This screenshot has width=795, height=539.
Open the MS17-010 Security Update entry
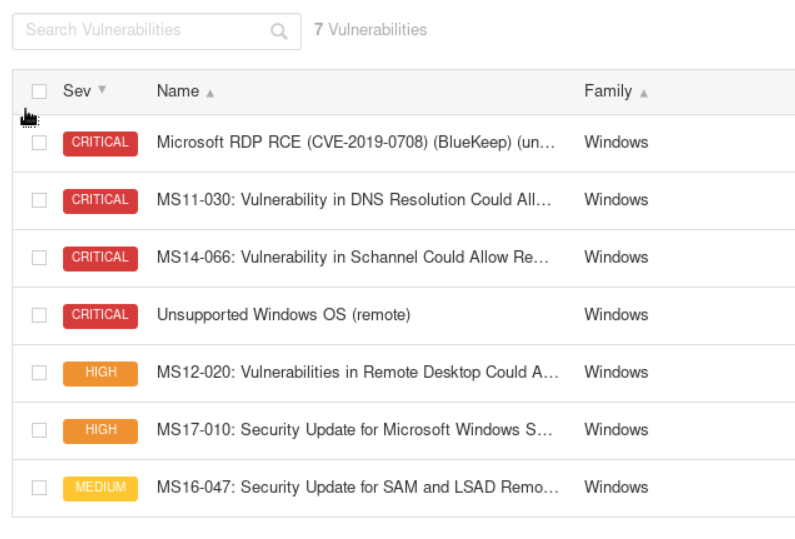point(355,430)
